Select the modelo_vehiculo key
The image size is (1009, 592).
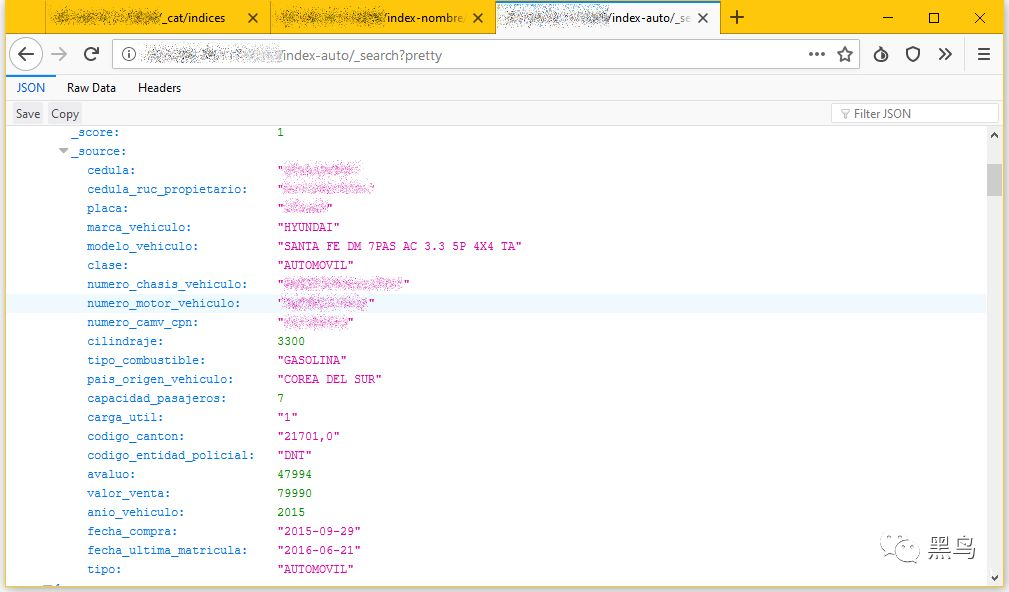coord(143,246)
